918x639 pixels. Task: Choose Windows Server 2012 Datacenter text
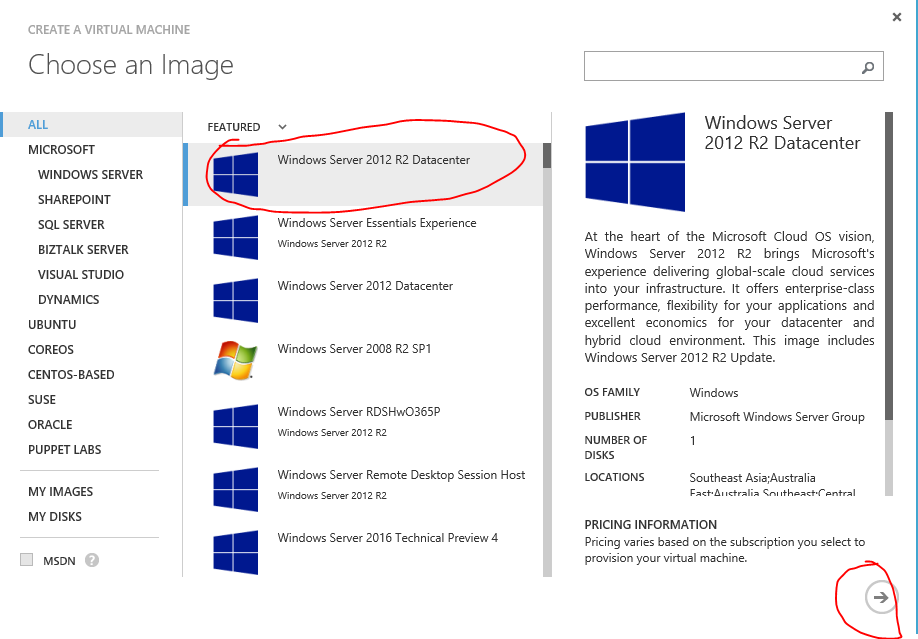point(365,286)
